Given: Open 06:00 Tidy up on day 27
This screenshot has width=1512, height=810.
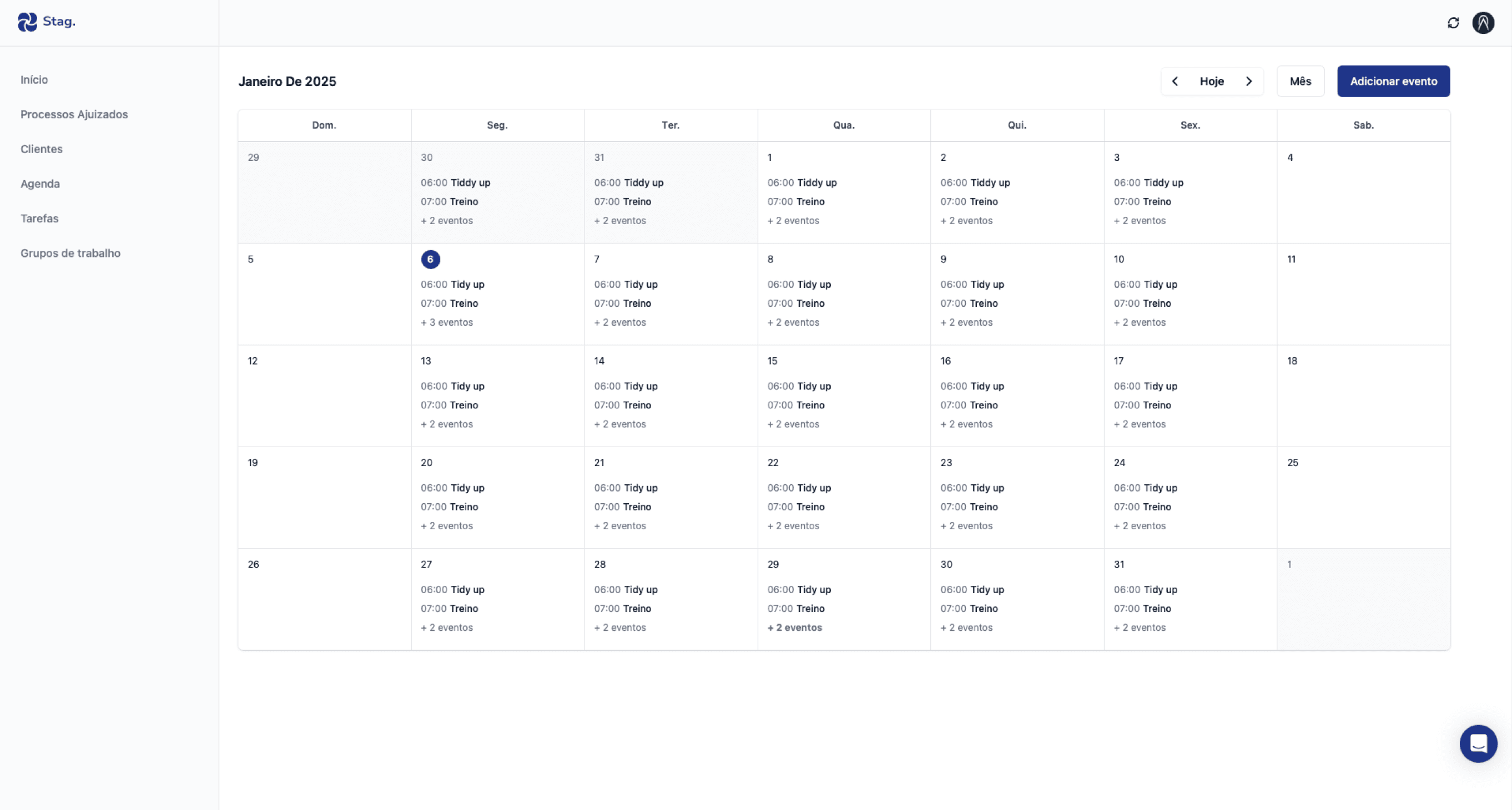Looking at the screenshot, I should pos(452,590).
